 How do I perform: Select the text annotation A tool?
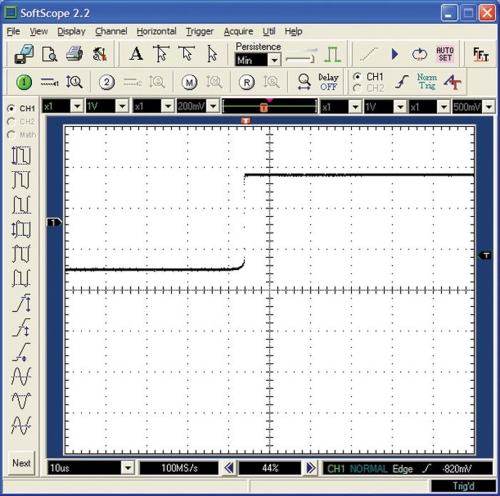click(136, 54)
